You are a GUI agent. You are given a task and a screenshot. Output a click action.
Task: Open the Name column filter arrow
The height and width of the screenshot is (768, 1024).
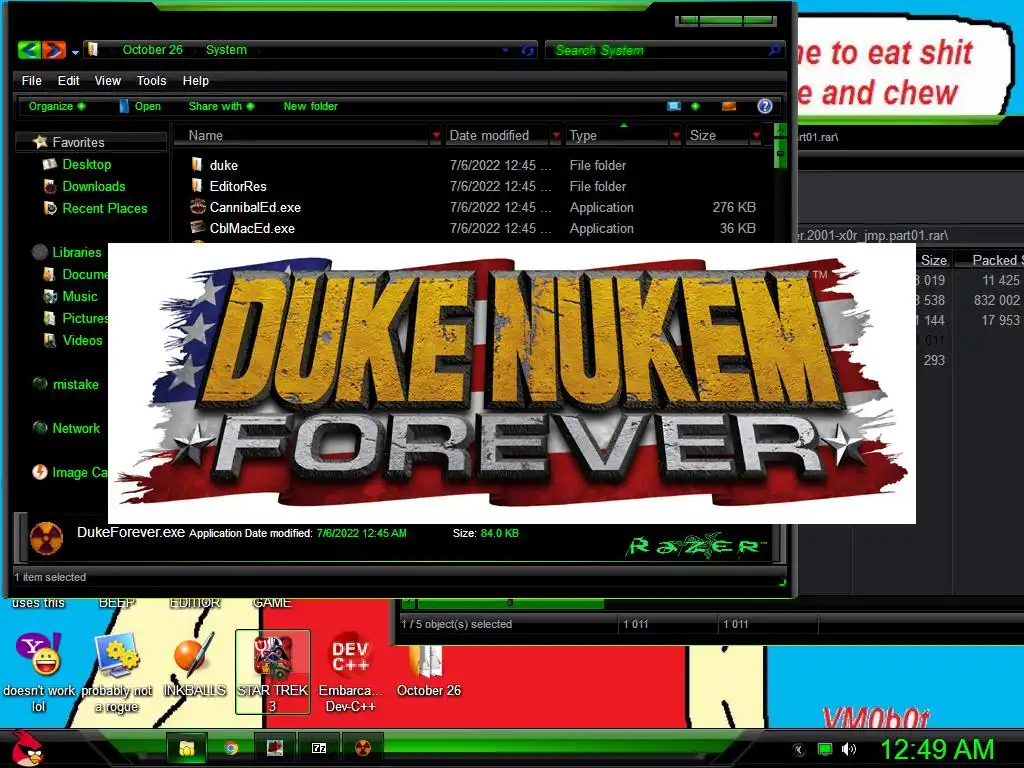click(x=436, y=135)
